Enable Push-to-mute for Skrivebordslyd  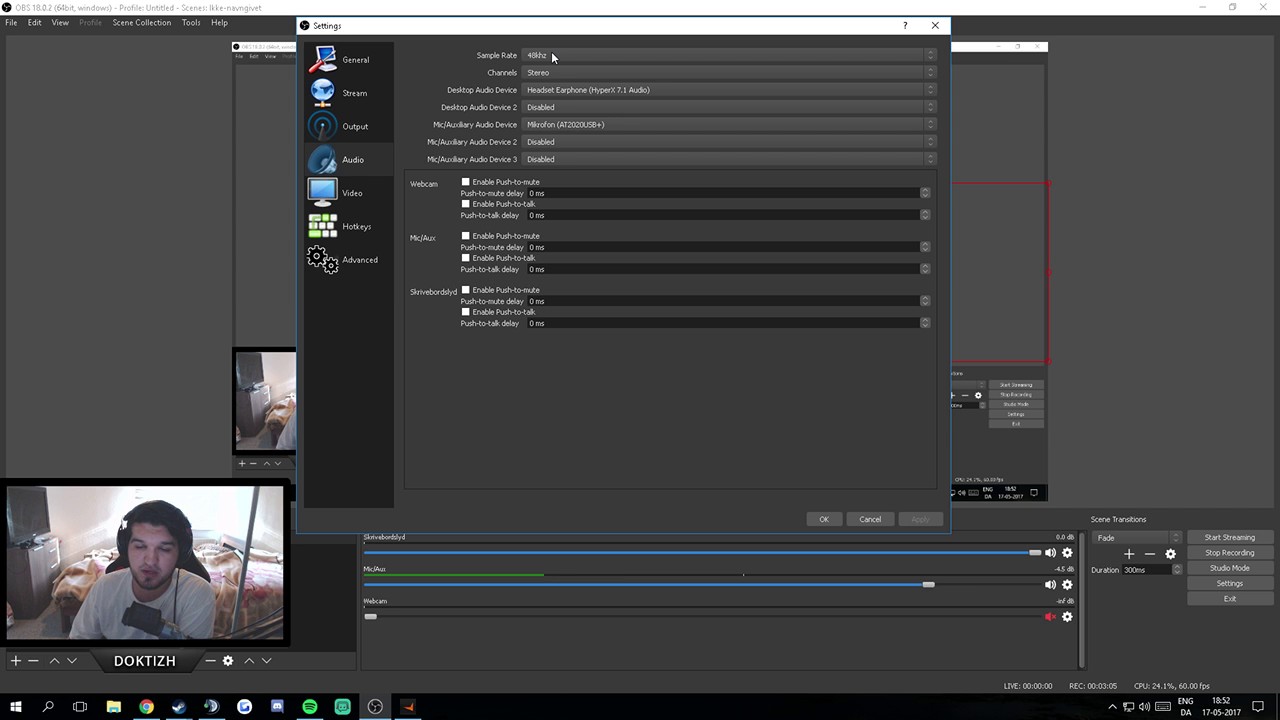[465, 290]
